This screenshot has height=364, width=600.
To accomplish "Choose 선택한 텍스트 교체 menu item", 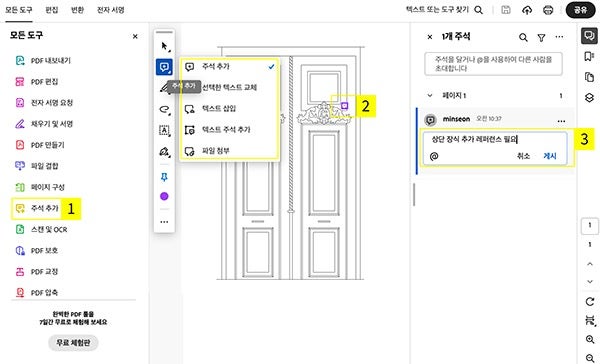I will pos(229,87).
